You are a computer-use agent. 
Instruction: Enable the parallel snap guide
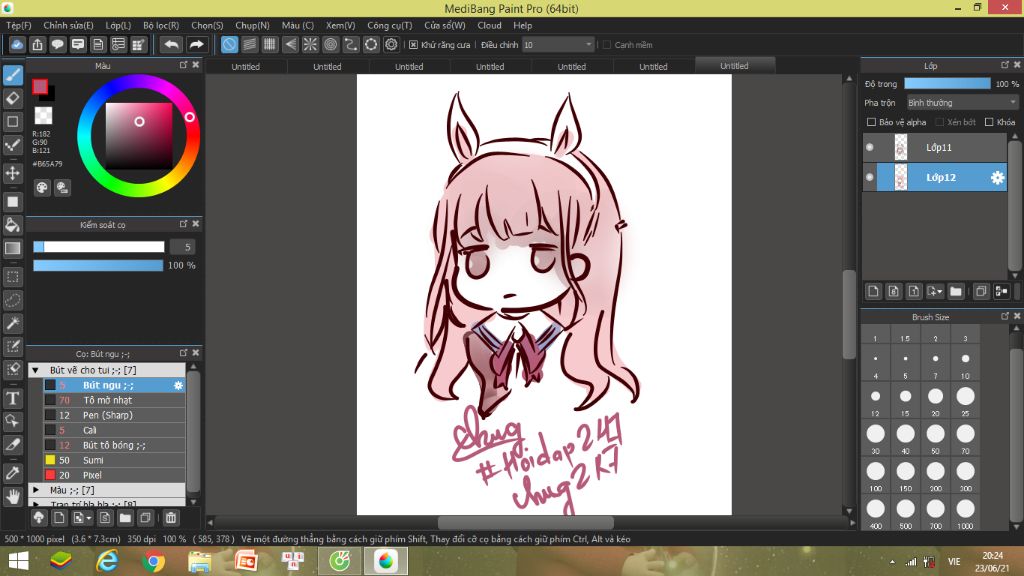pyautogui.click(x=249, y=44)
